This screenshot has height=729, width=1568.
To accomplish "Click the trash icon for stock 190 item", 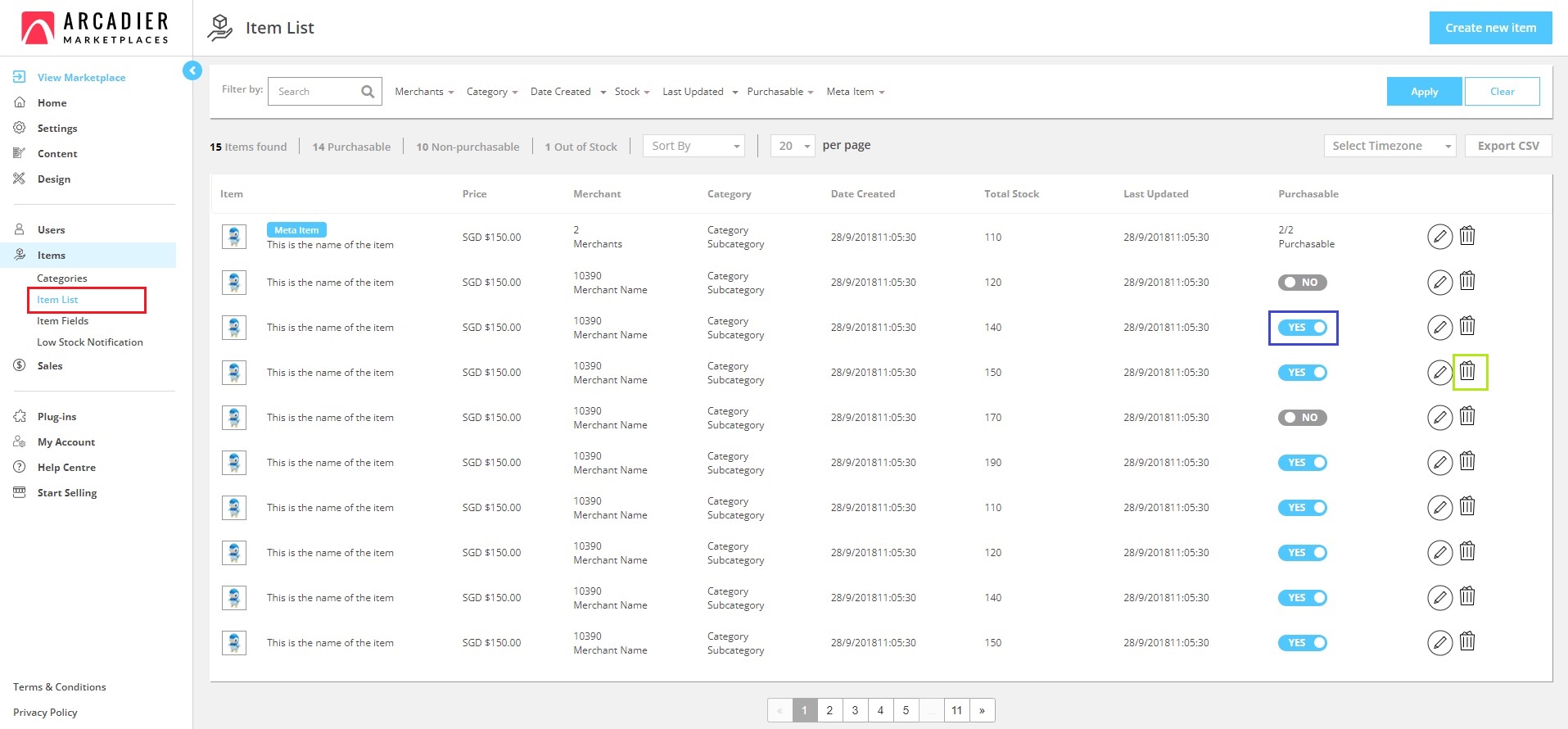I will click(x=1467, y=462).
